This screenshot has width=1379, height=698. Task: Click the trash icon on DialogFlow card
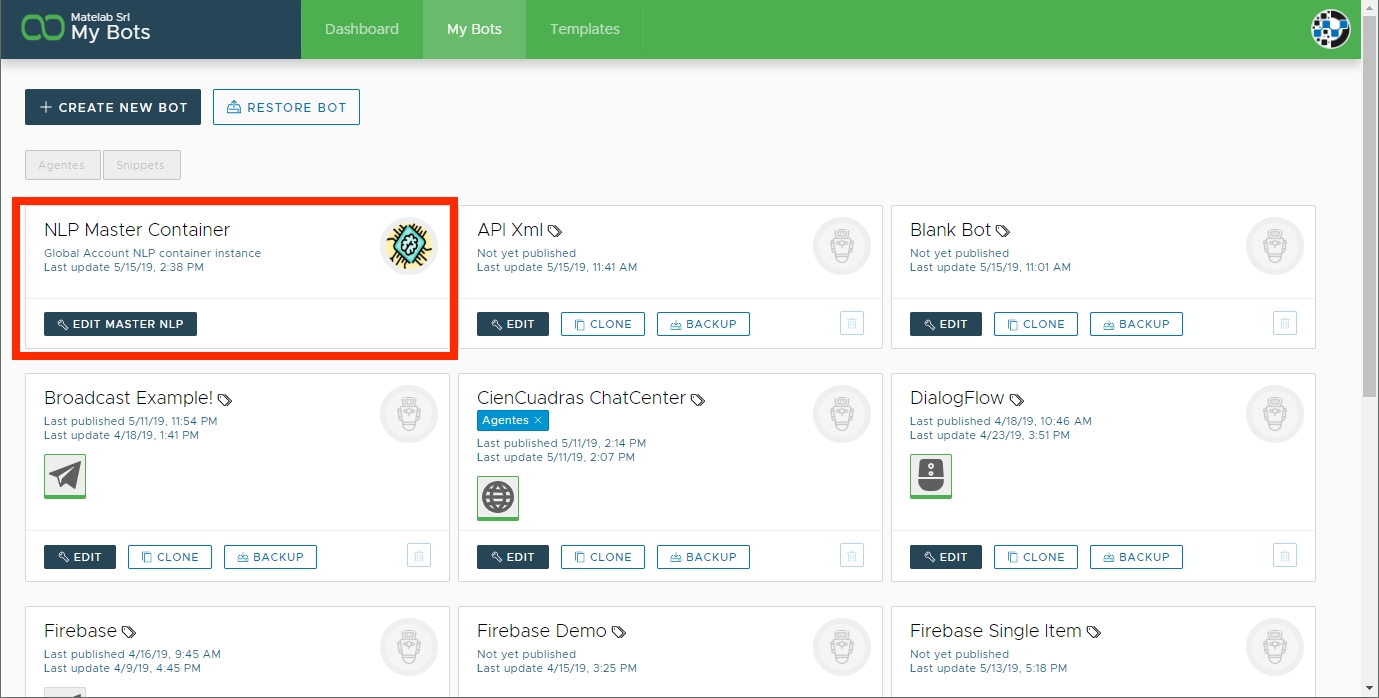click(1285, 556)
